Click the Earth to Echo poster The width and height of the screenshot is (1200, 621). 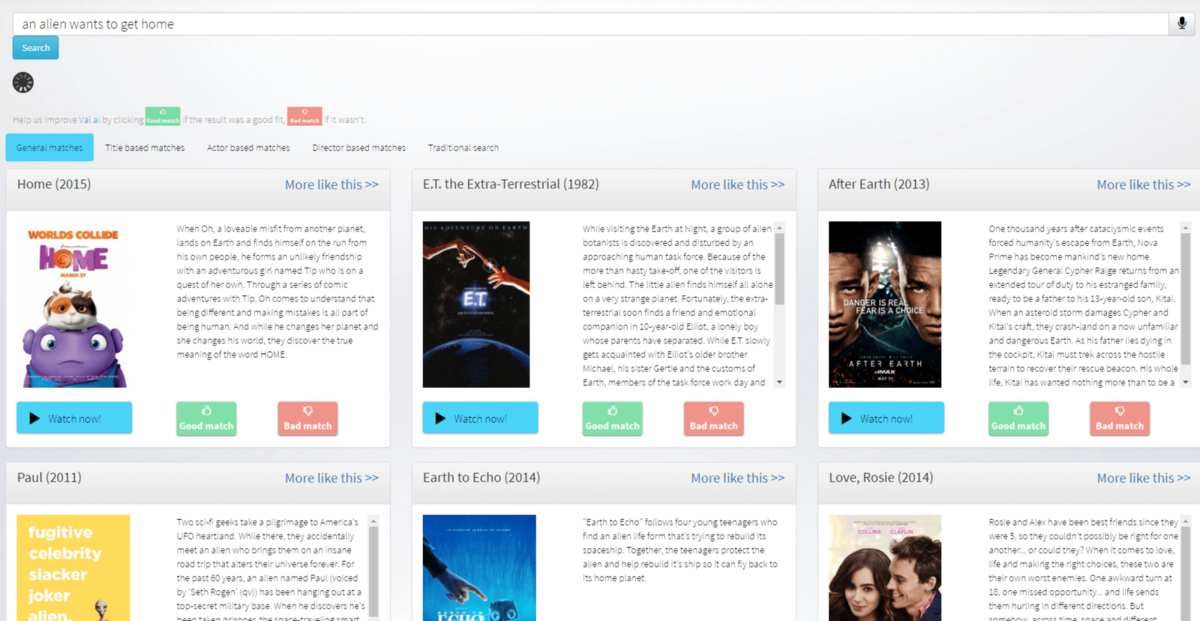[x=479, y=567]
